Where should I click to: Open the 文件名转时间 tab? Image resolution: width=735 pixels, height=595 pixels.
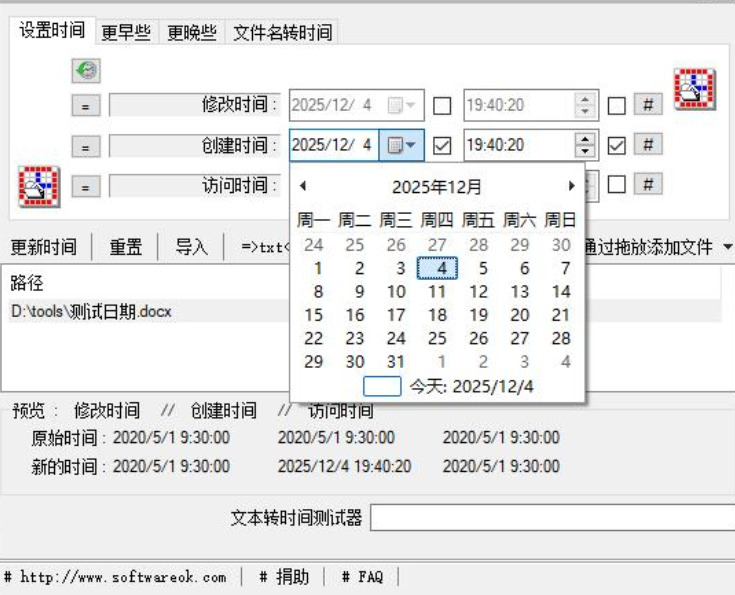pyautogui.click(x=283, y=32)
